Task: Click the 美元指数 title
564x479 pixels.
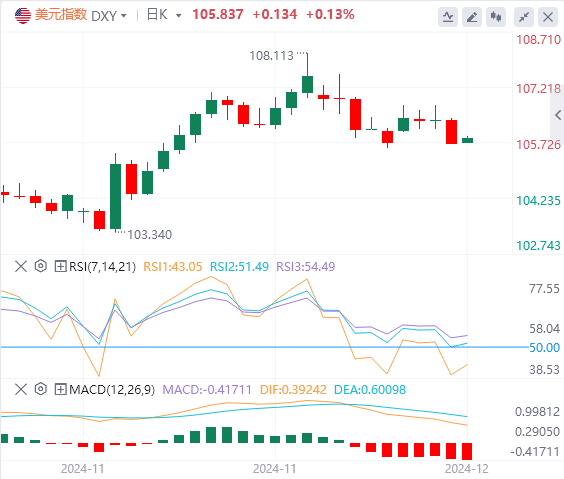Action: tap(61, 15)
